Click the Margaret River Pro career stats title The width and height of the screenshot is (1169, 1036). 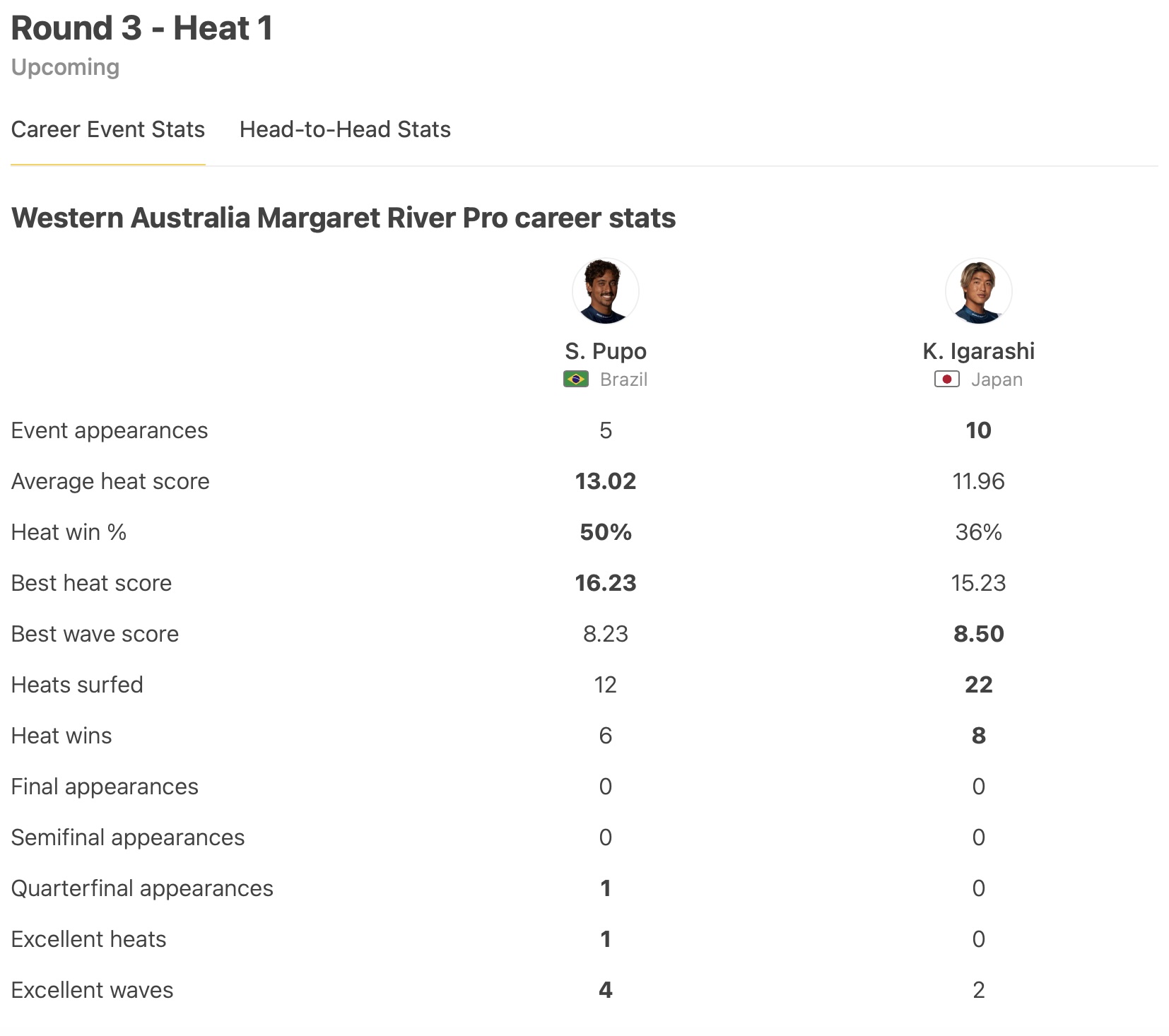[x=343, y=218]
